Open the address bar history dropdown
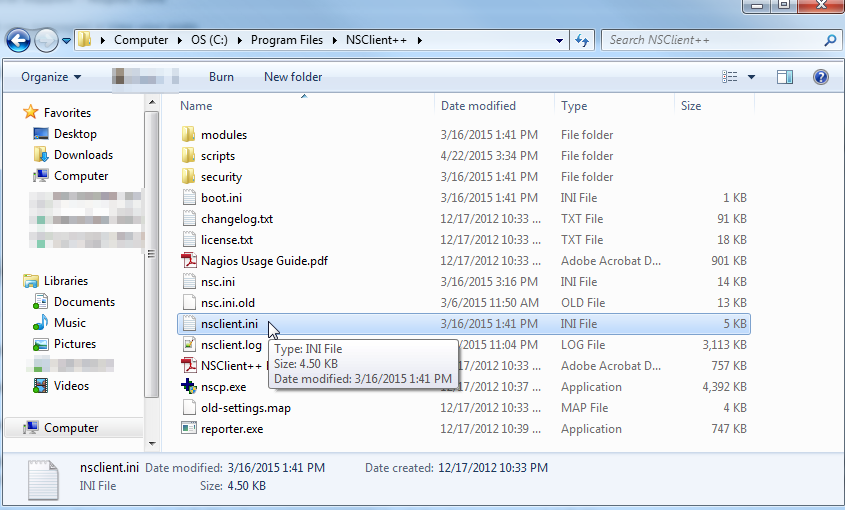Screen dimensions: 845x510 click(559, 40)
